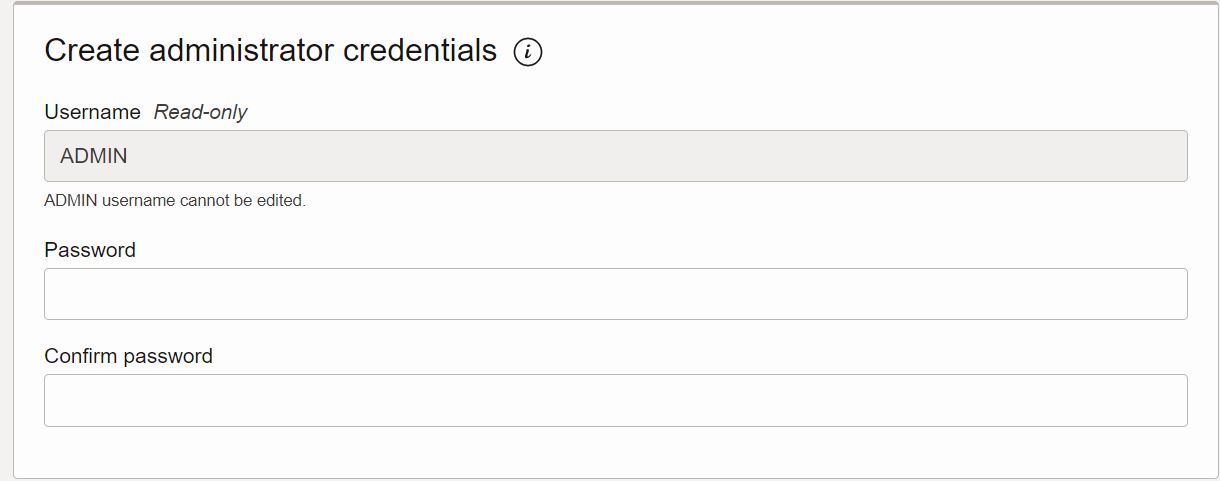This screenshot has width=1220, height=481.
Task: Click the 'ADMIN username cannot be edited' hint
Action: tap(175, 200)
